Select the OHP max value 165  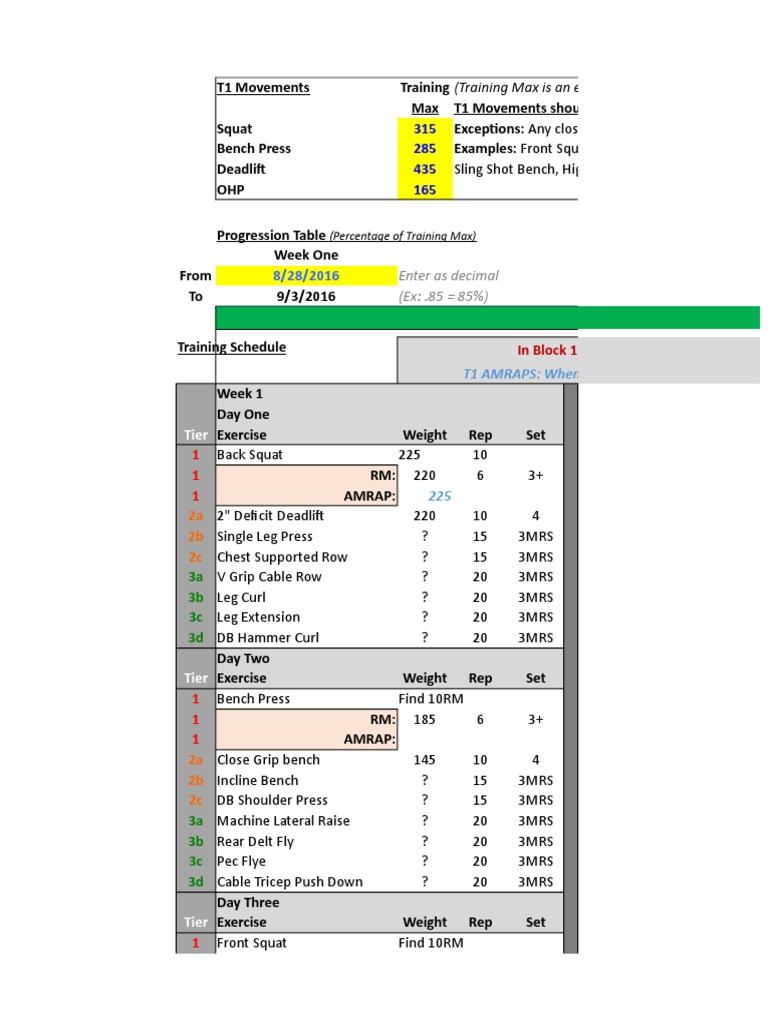pos(424,190)
